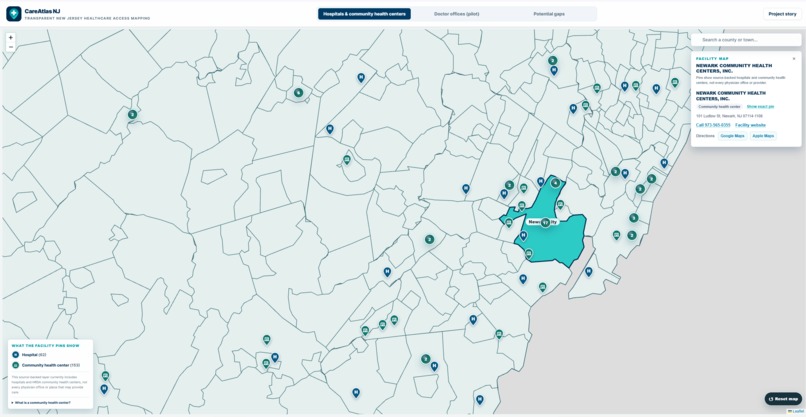Select the health center pin beside the legend panel
The height and width of the screenshot is (417, 806).
pos(105,376)
